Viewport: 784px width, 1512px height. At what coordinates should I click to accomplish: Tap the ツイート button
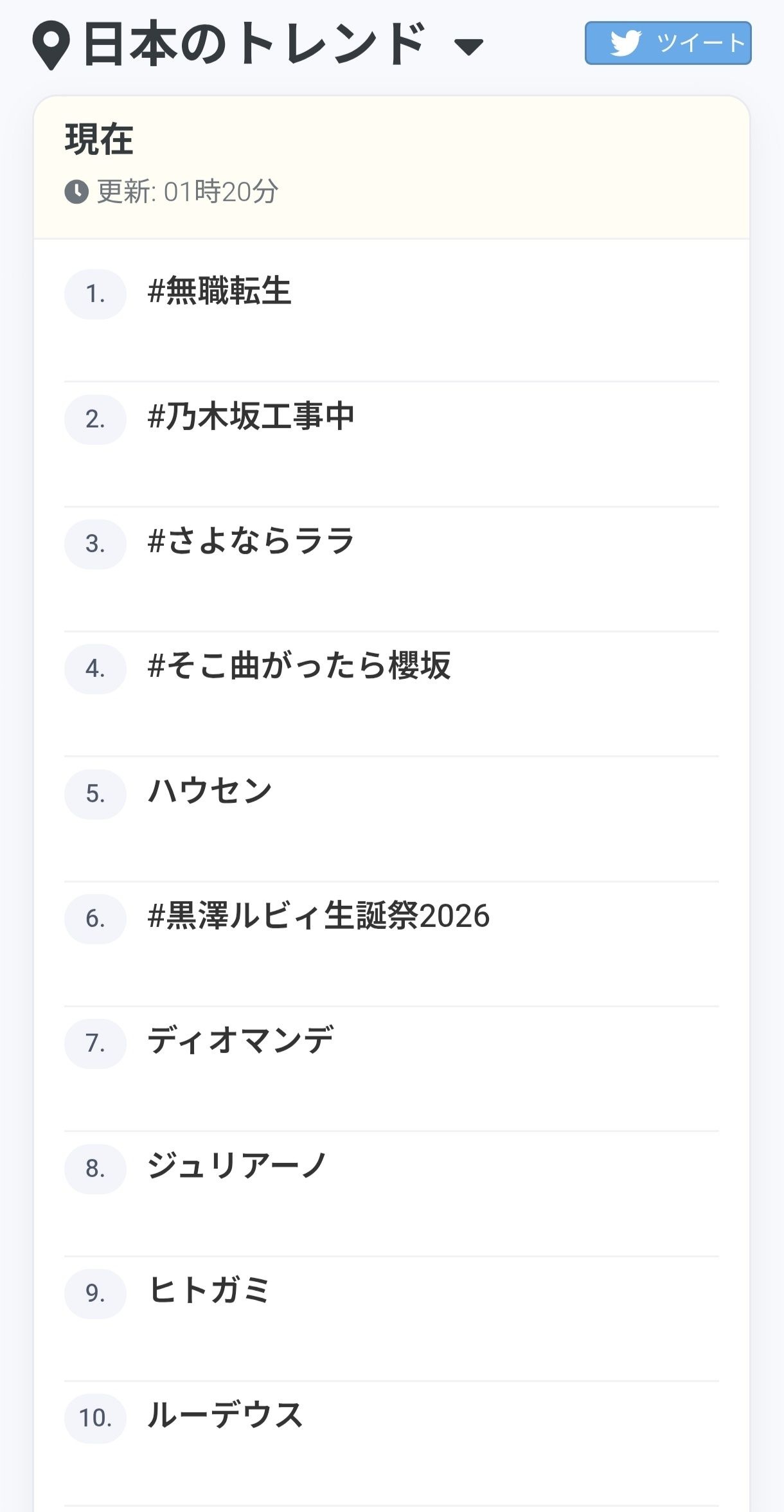pos(668,43)
